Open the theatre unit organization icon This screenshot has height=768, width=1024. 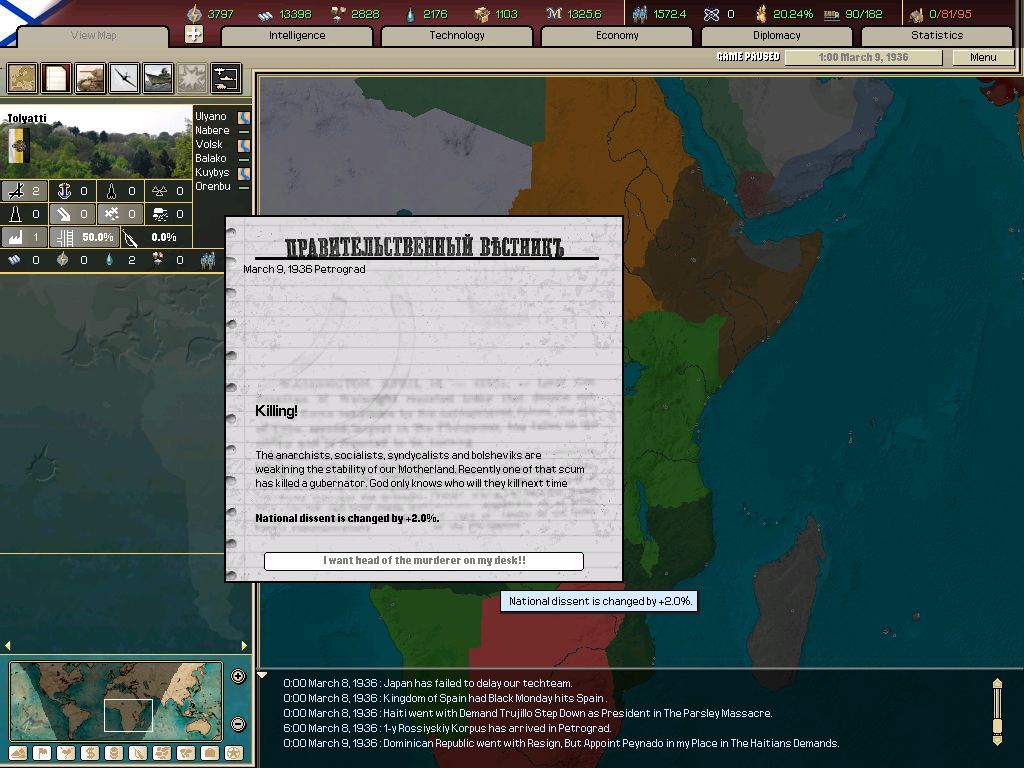tap(225, 78)
